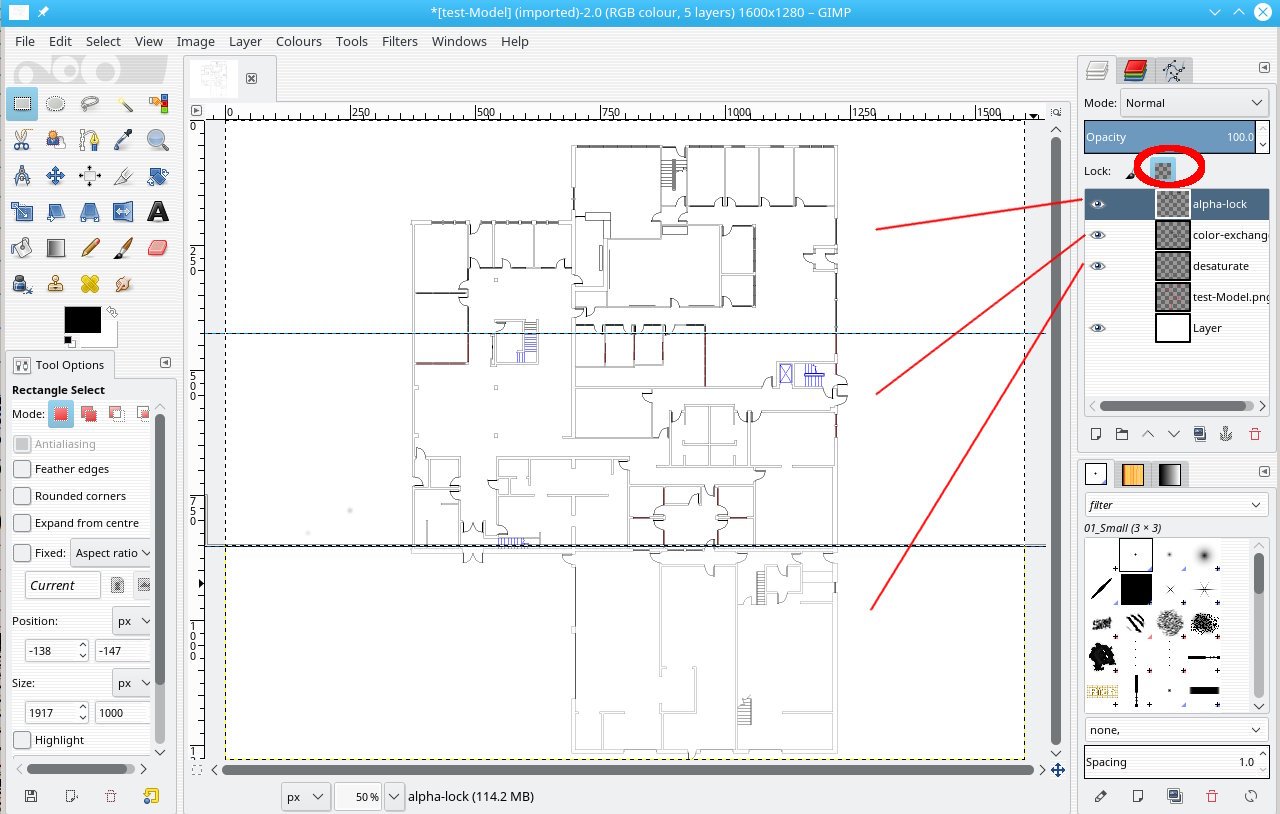Image resolution: width=1280 pixels, height=814 pixels.
Task: Select the Rectangle Select tool
Action: pyautogui.click(x=22, y=103)
